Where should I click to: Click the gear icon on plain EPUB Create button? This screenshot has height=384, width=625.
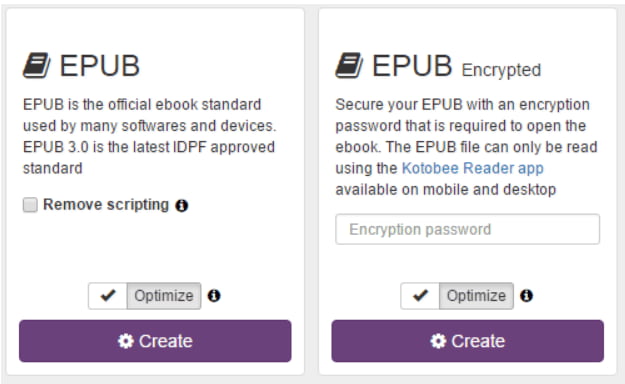[126, 341]
